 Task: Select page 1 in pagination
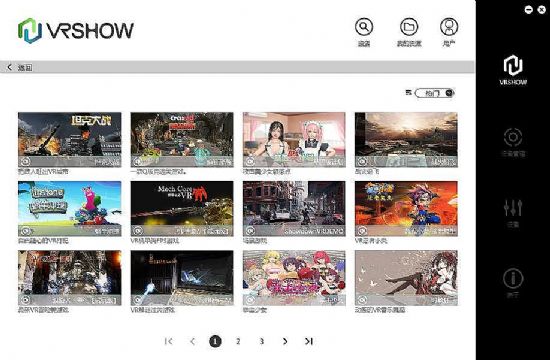point(215,341)
